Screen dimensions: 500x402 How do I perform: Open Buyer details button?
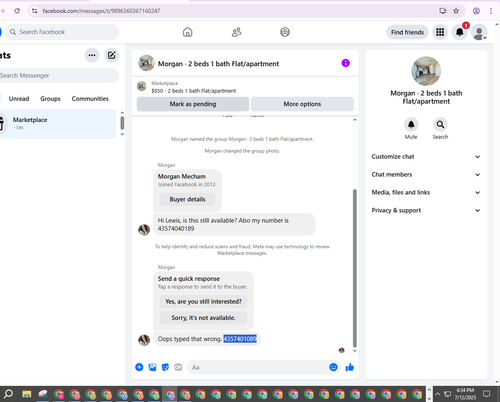pos(187,199)
